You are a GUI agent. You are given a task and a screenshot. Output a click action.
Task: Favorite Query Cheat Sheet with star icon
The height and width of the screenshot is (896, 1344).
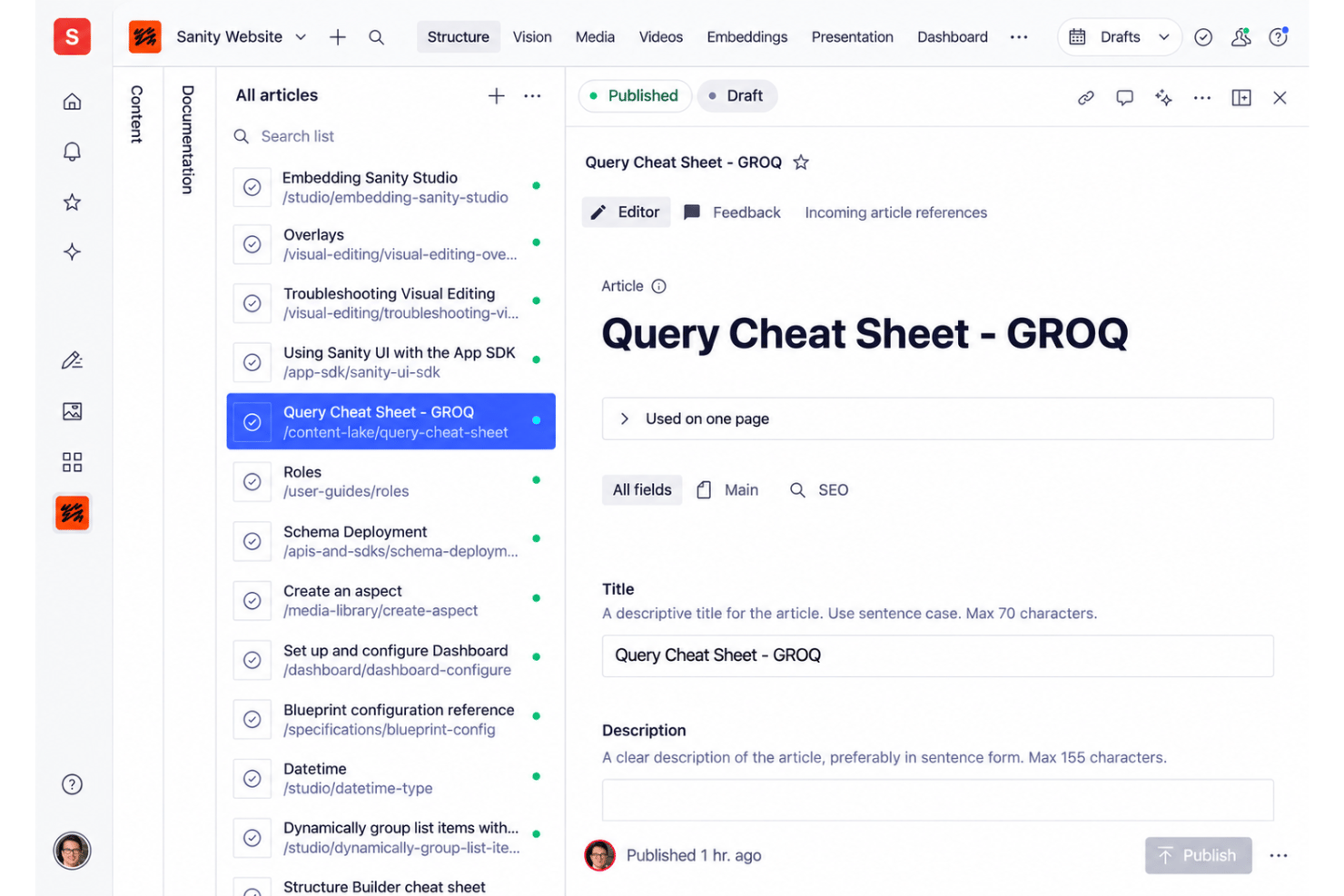[x=801, y=162]
